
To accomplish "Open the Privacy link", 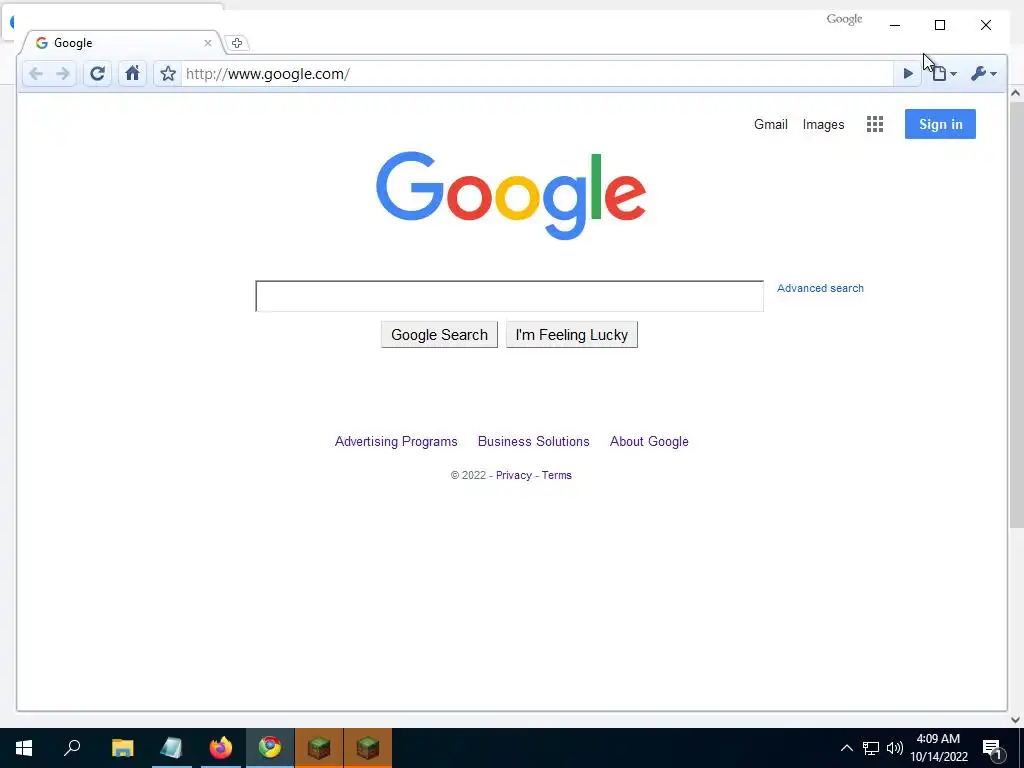I will click(513, 475).
